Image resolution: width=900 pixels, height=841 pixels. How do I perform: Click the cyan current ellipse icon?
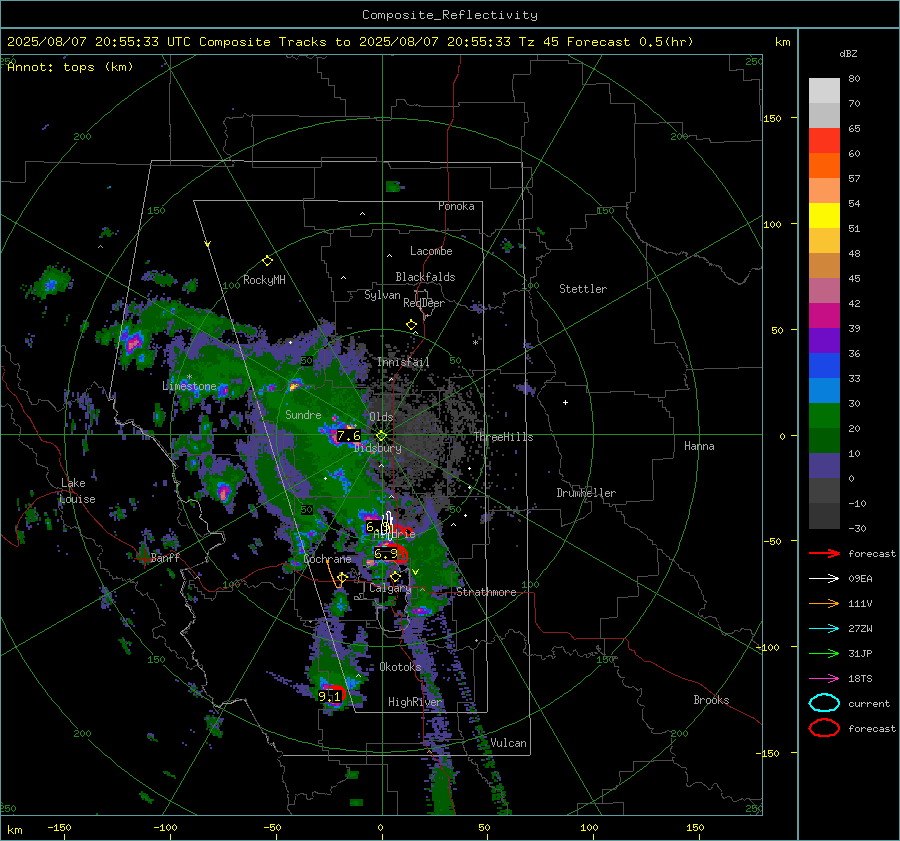point(824,703)
